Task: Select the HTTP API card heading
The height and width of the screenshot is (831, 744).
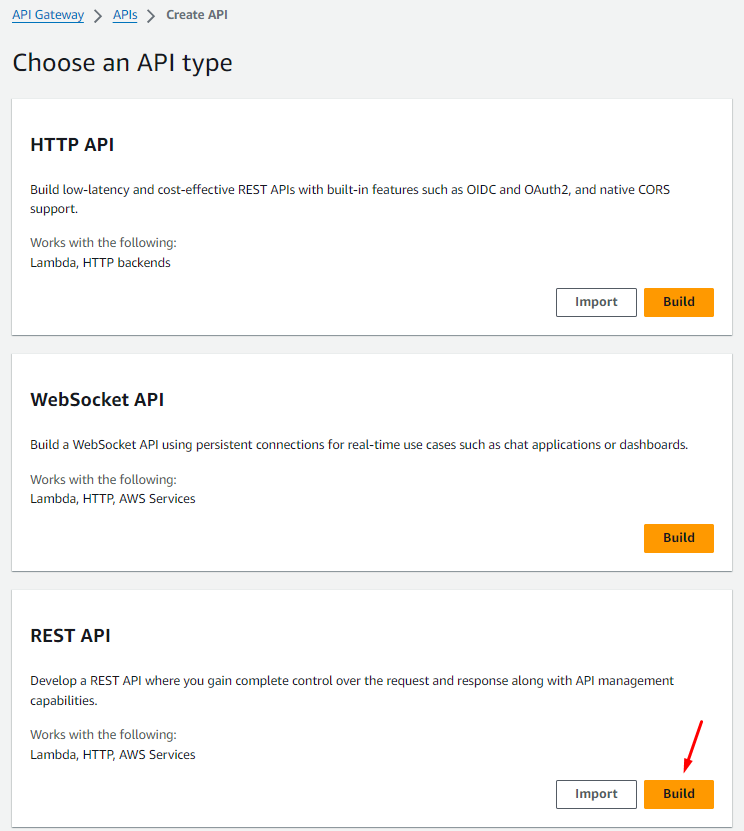Action: coord(72,145)
